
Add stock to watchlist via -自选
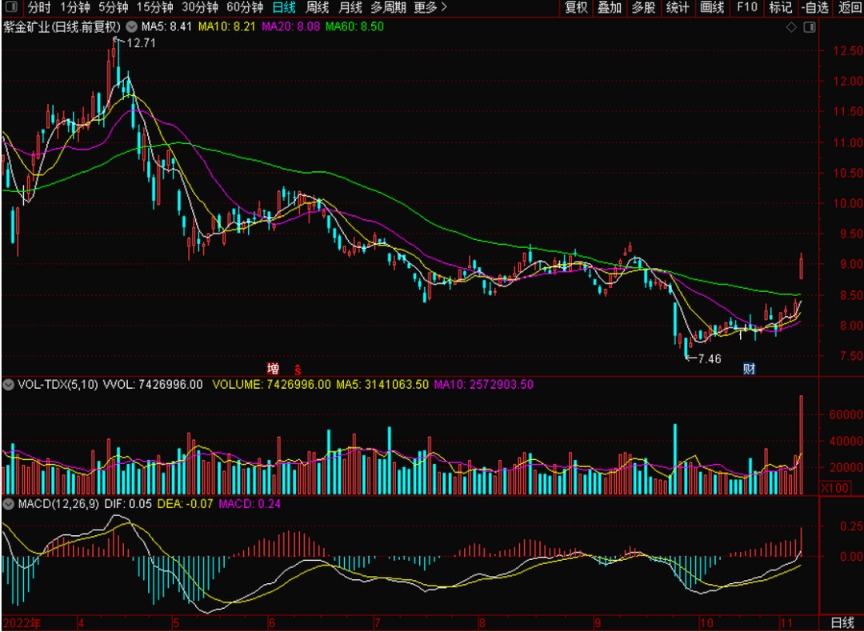814,8
